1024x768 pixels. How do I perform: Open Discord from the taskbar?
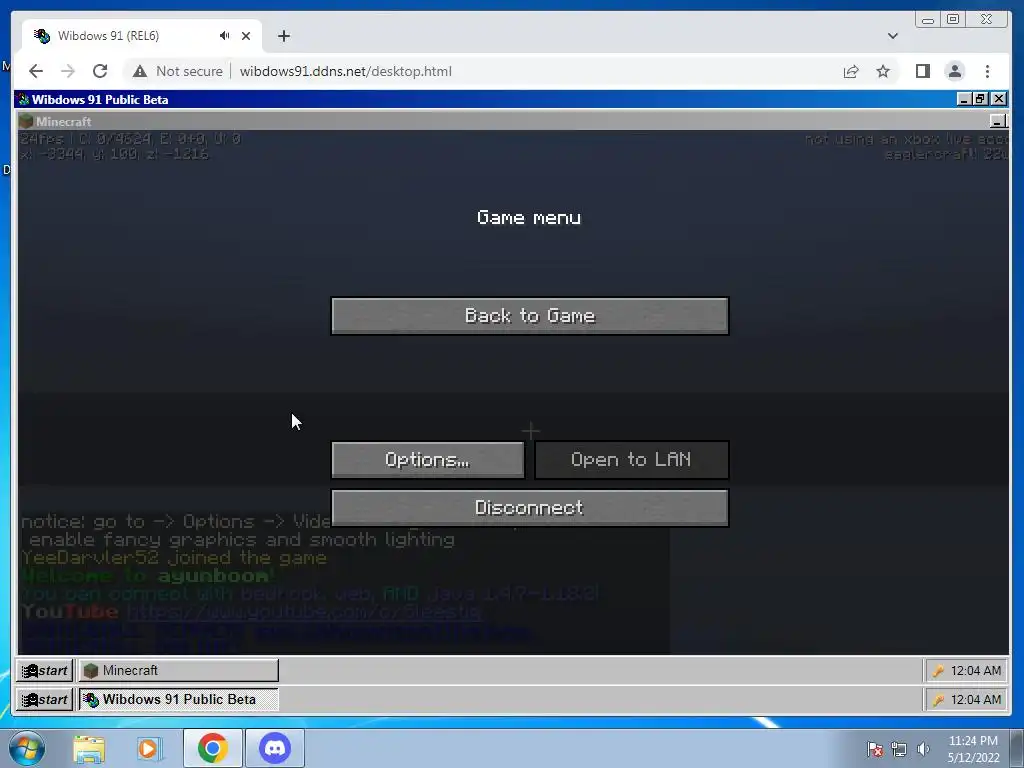(x=275, y=748)
